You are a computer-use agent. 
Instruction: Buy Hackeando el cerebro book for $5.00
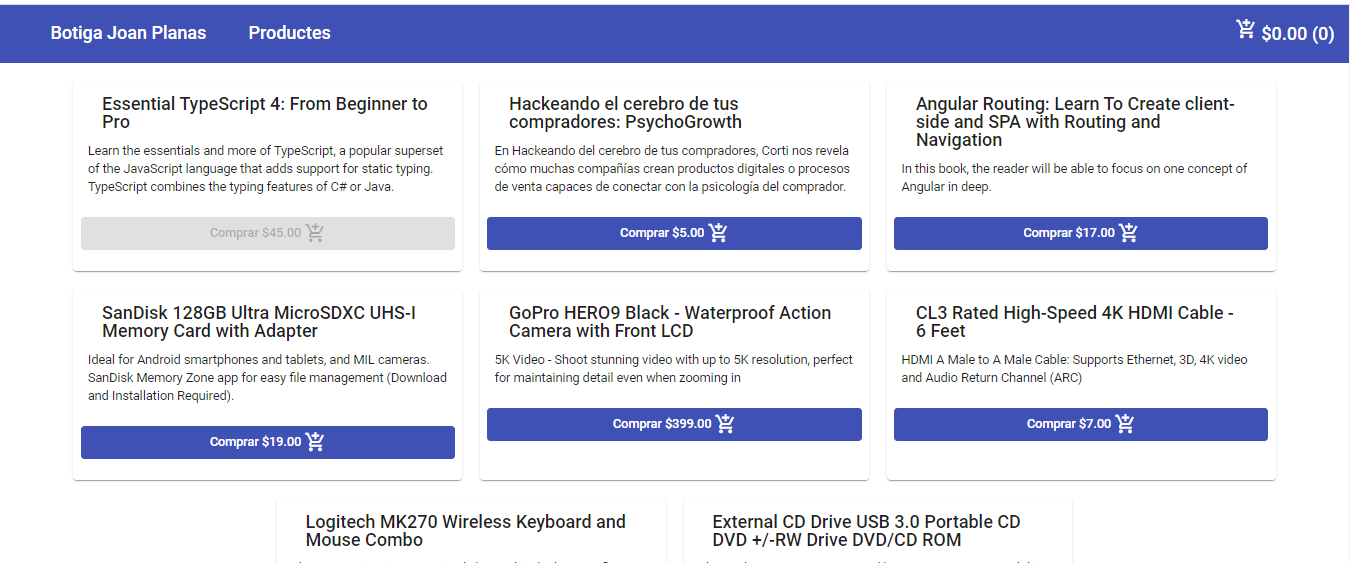coord(662,233)
